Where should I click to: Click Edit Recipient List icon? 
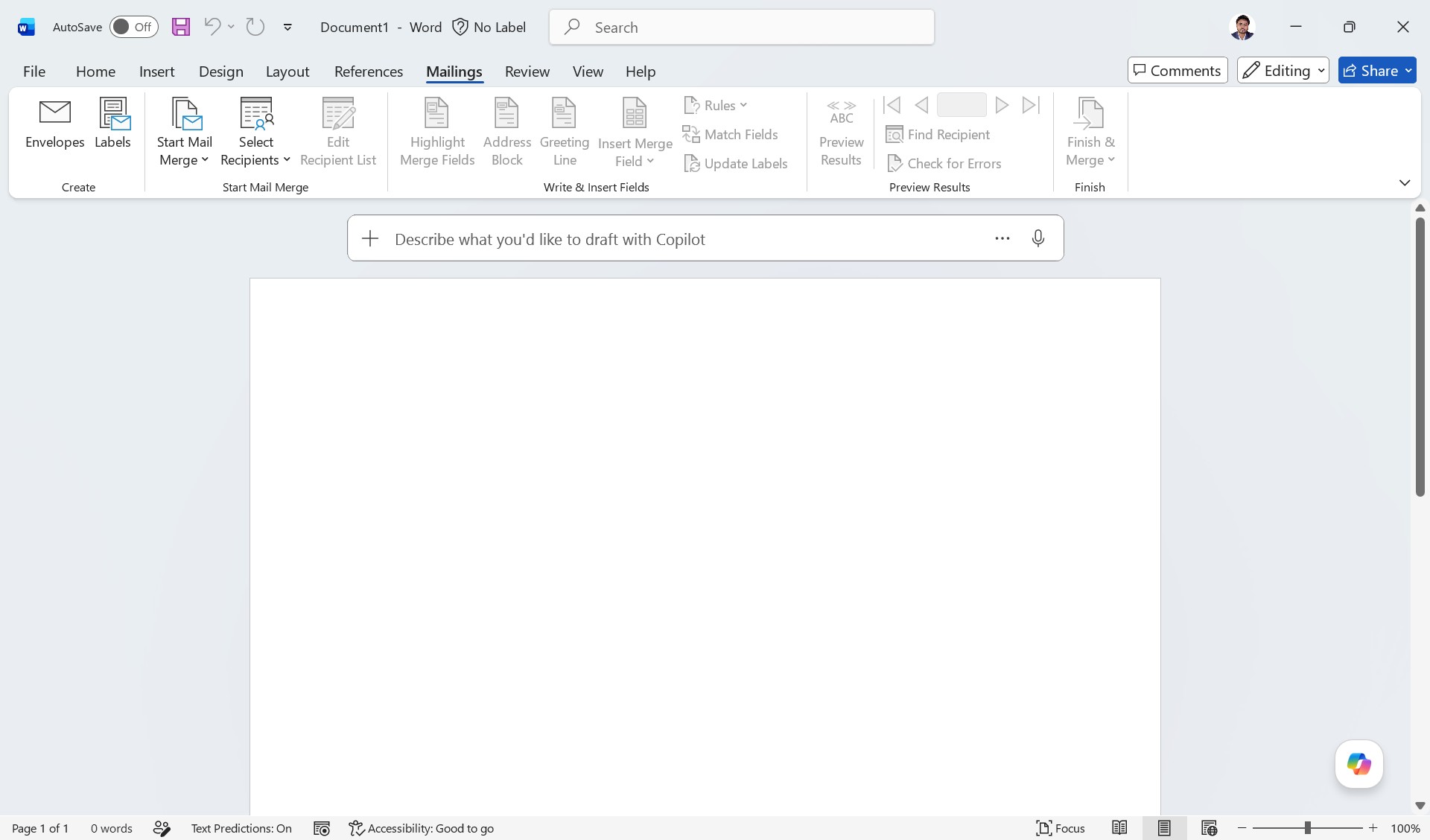pos(338,133)
